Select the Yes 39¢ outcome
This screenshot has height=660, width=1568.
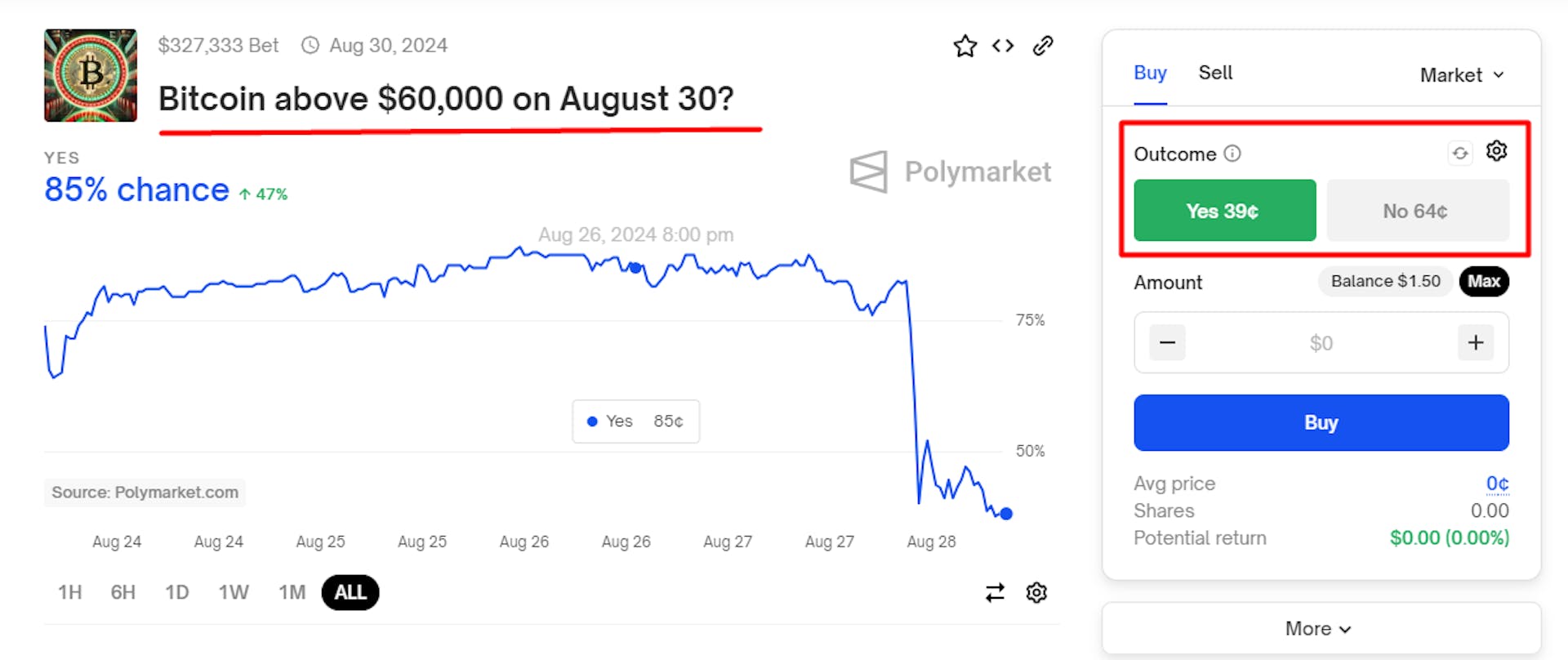coord(1224,210)
